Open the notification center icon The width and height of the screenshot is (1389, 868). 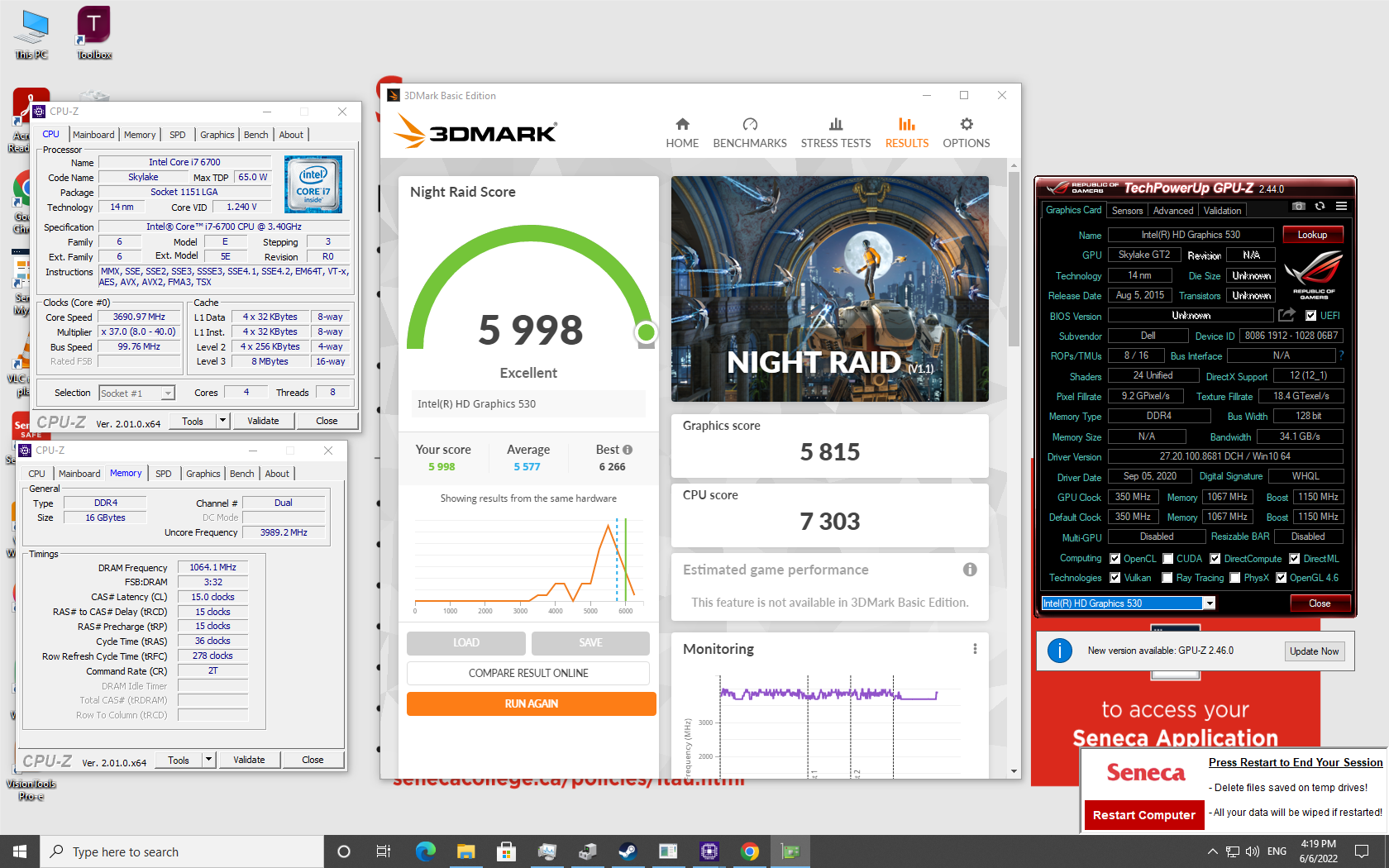tap(1362, 851)
